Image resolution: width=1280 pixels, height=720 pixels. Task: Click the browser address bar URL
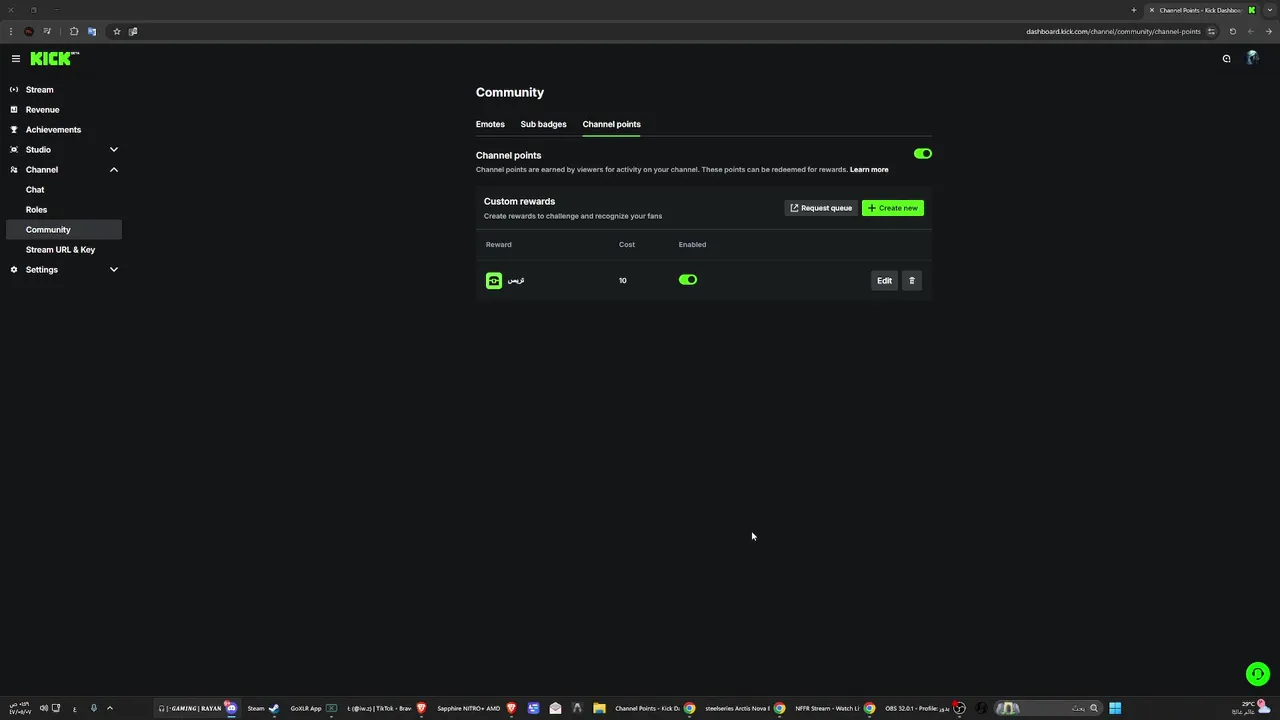pyautogui.click(x=1113, y=31)
